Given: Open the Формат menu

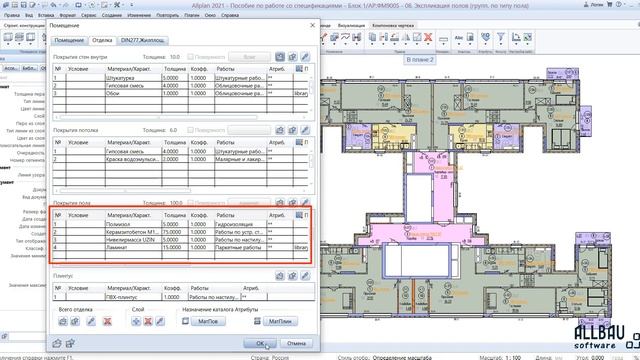Looking at the screenshot, I should point(67,15).
